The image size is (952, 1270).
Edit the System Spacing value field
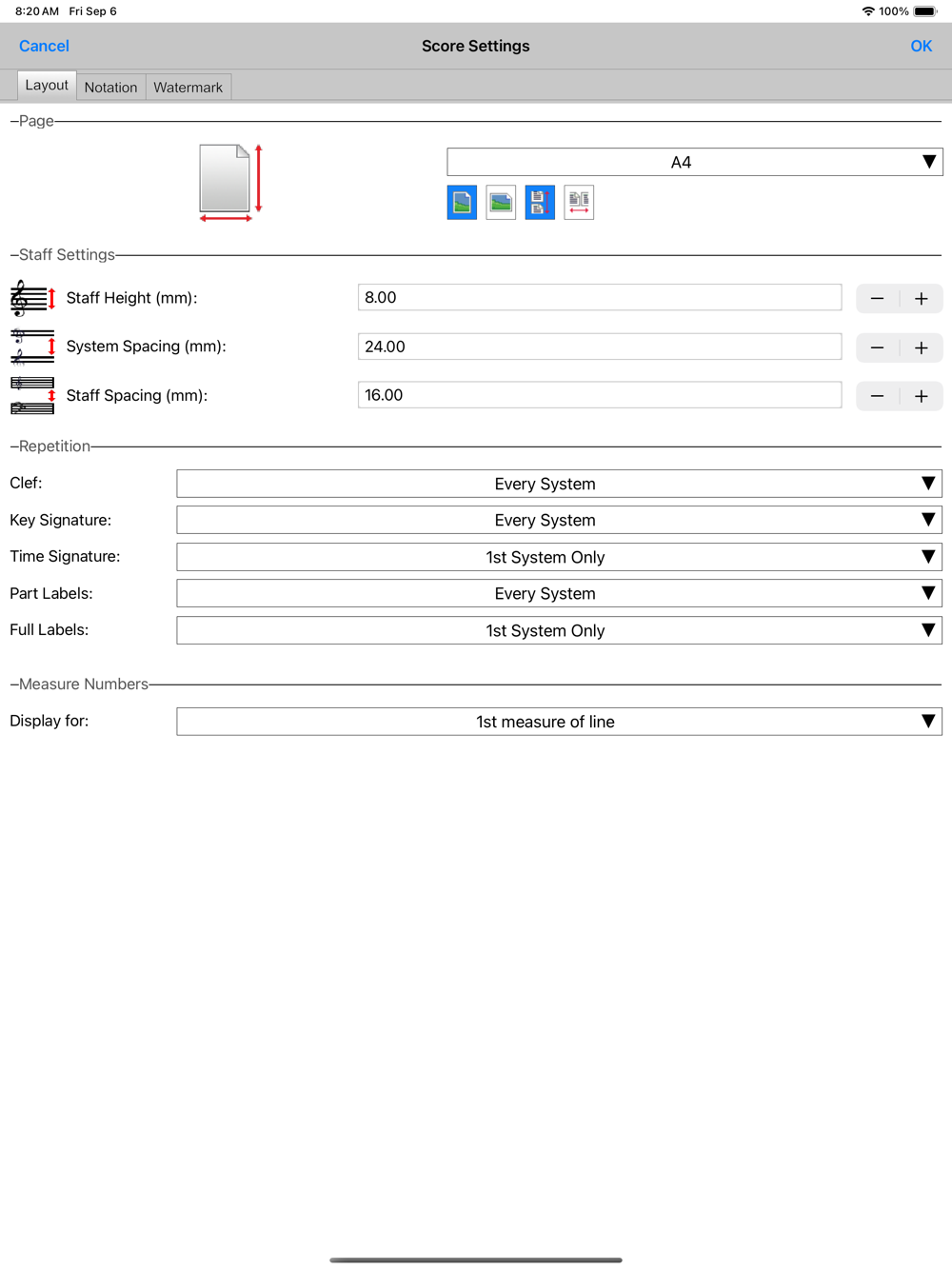pos(600,347)
